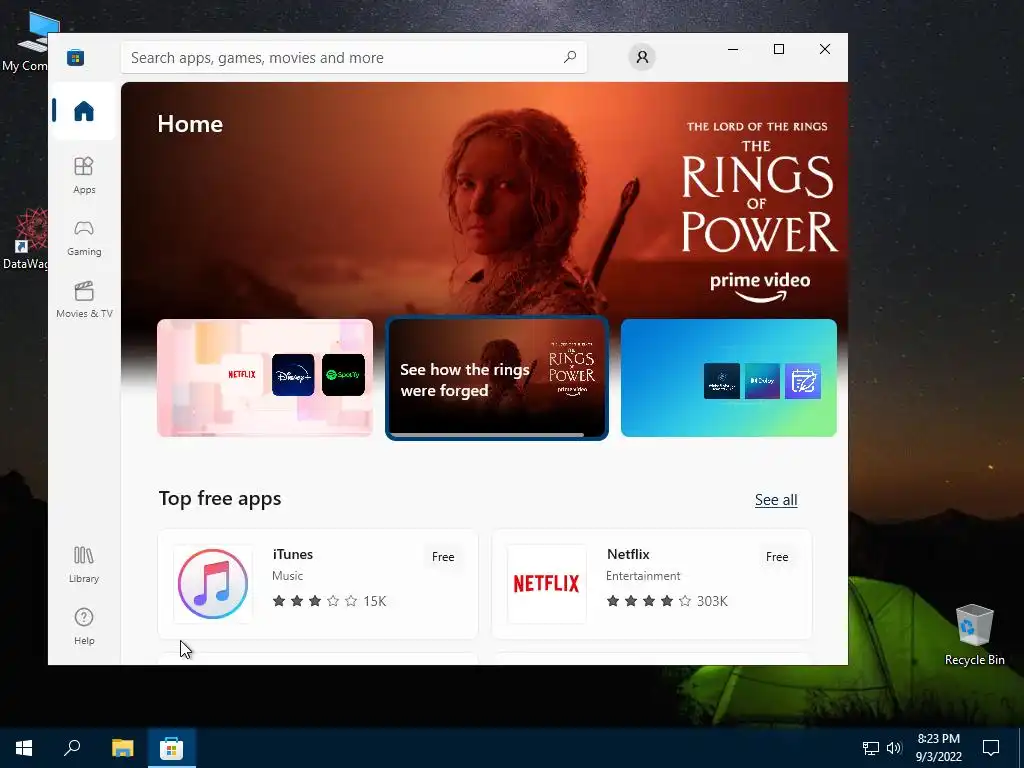The height and width of the screenshot is (768, 1024).
Task: Select the DataWag desktop shortcut
Action: tap(26, 239)
